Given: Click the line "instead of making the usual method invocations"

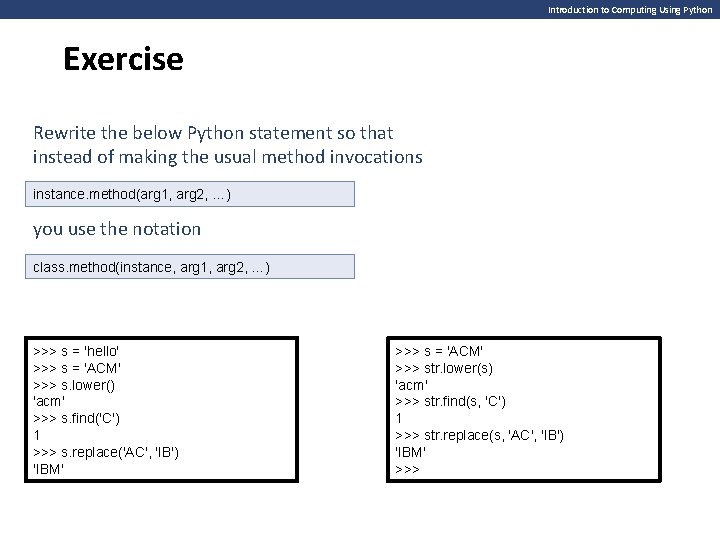Looking at the screenshot, I should click(227, 156).
